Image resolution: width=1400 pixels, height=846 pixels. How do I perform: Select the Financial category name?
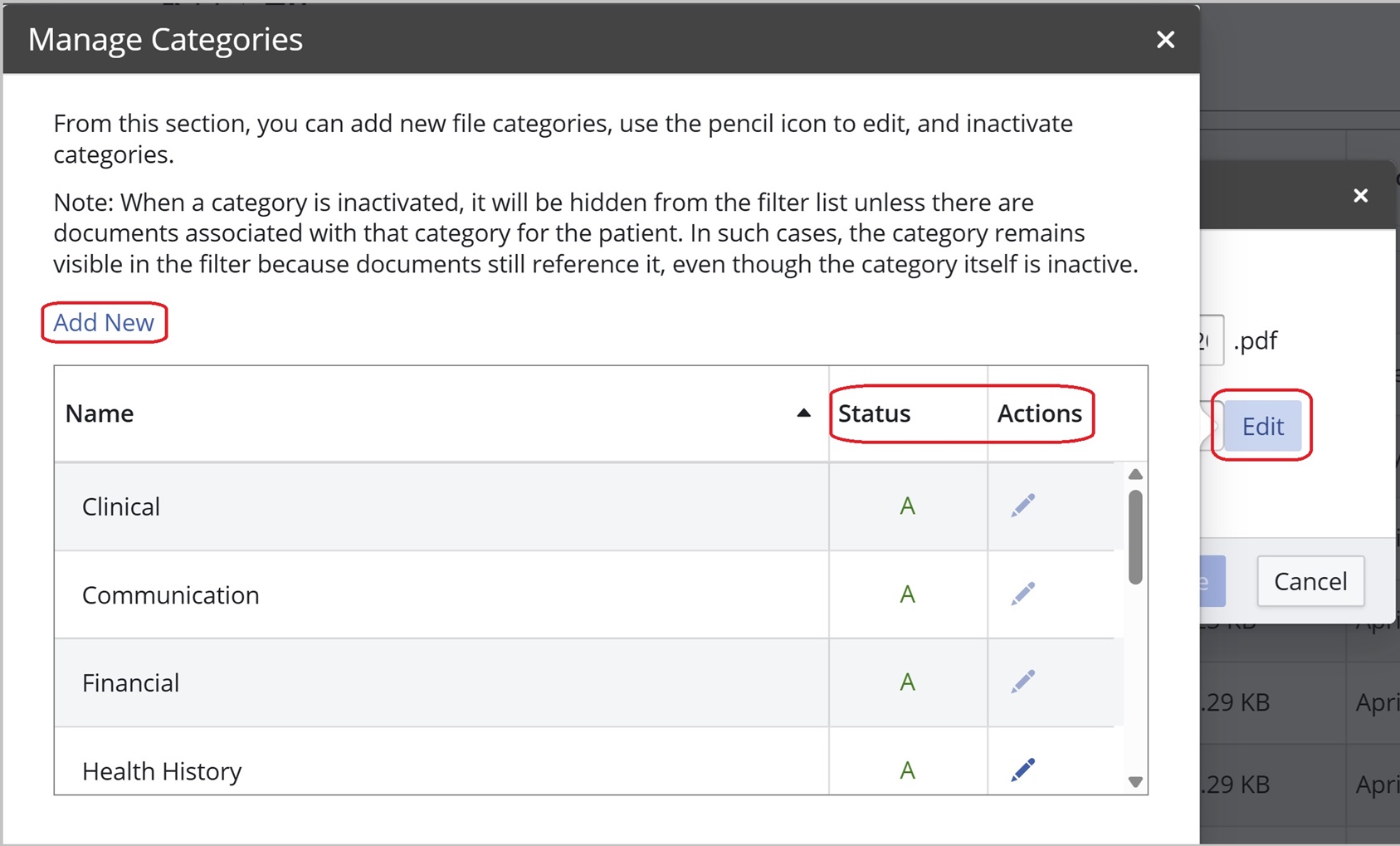(130, 683)
